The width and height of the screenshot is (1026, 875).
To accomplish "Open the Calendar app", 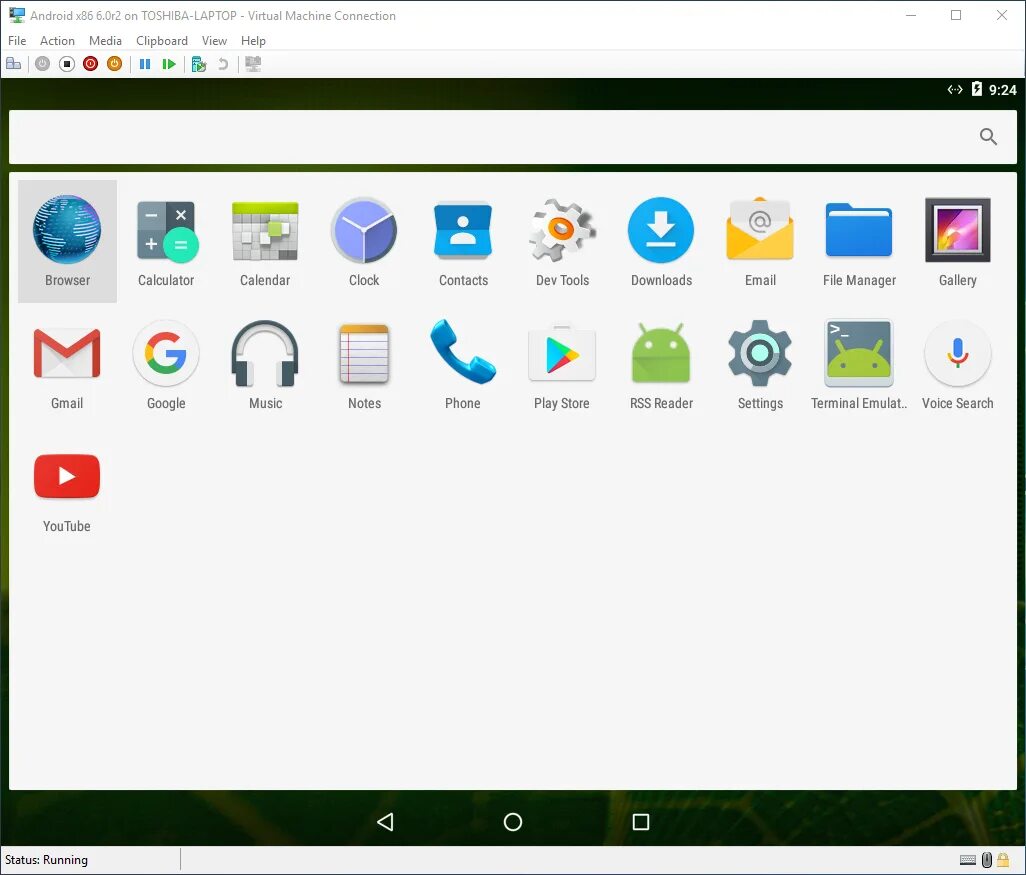I will coord(265,241).
